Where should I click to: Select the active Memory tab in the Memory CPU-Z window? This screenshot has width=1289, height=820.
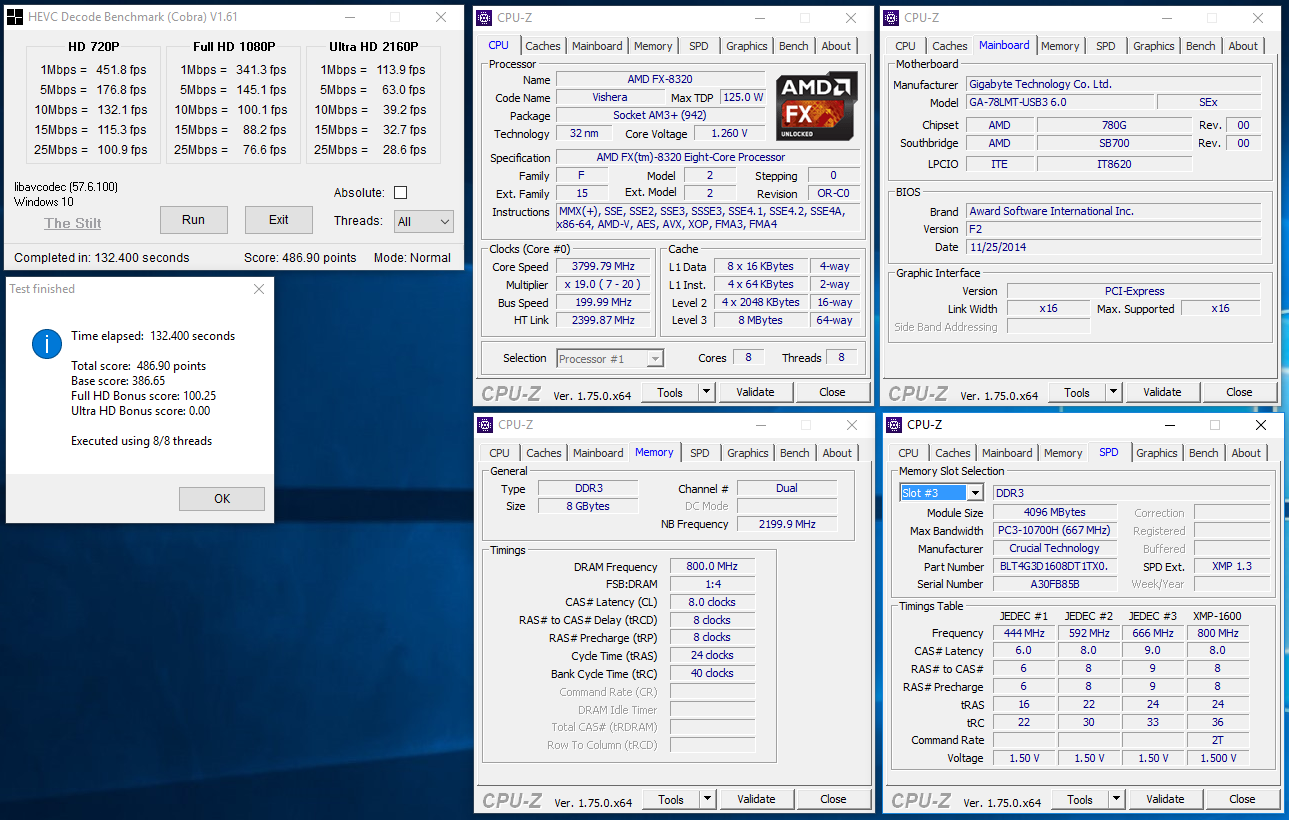click(654, 452)
